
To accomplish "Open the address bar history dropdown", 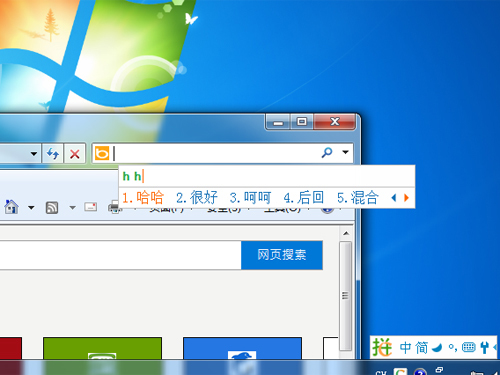I will [34, 154].
